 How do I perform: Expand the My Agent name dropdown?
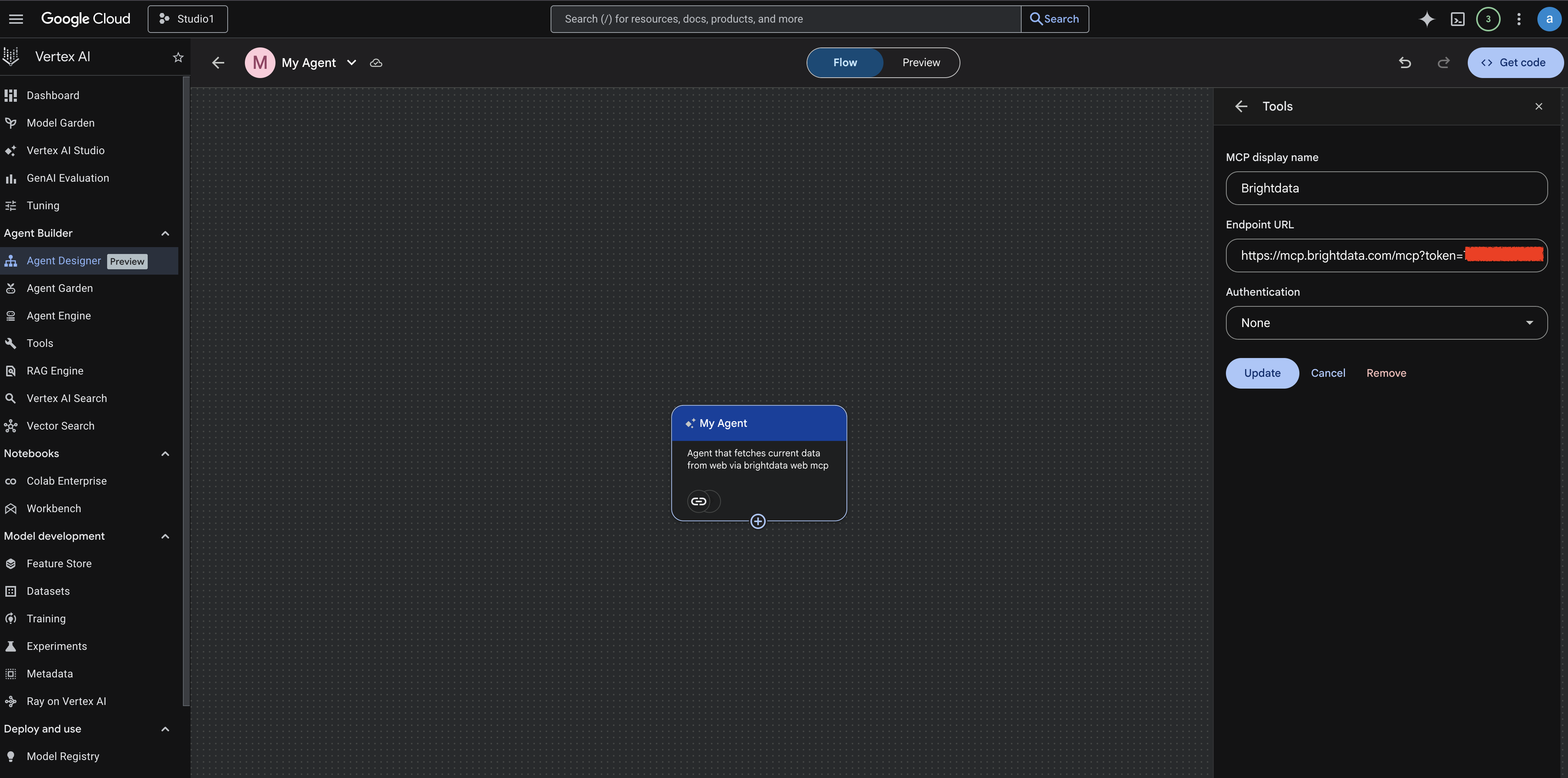351,63
